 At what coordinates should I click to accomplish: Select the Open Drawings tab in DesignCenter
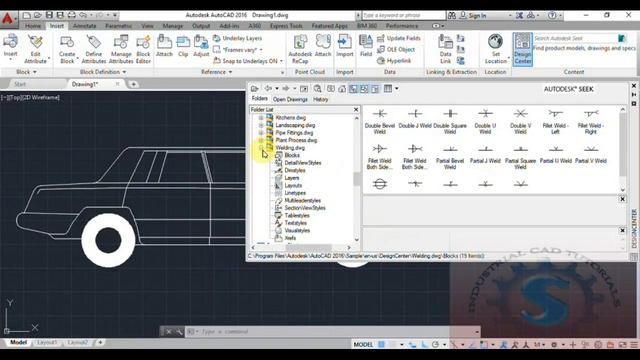[x=290, y=99]
